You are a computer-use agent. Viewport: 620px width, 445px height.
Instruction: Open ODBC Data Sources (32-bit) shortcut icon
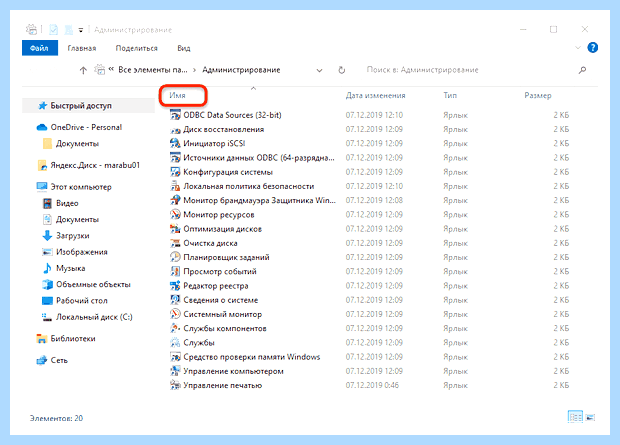(x=175, y=115)
